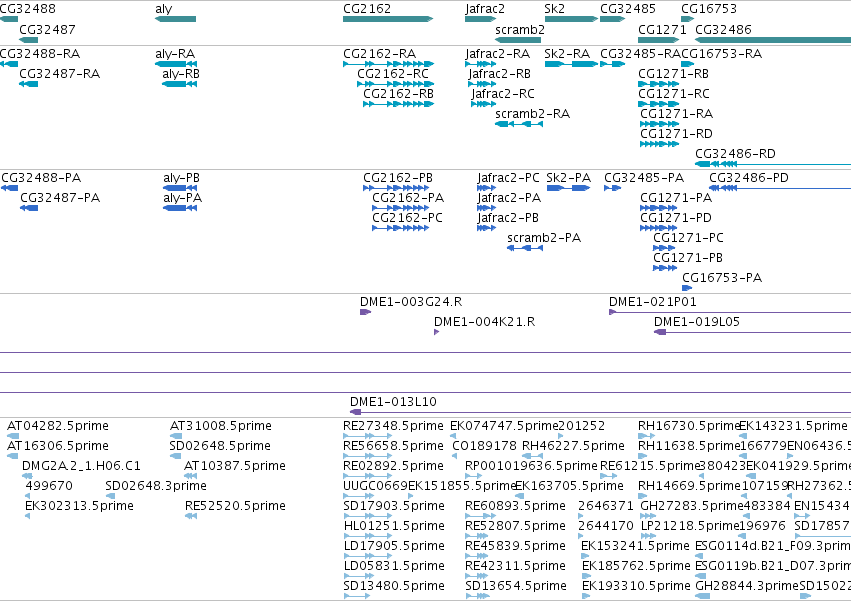Select the CG1271-RC transcript
851x601 pixels.
pos(659,104)
